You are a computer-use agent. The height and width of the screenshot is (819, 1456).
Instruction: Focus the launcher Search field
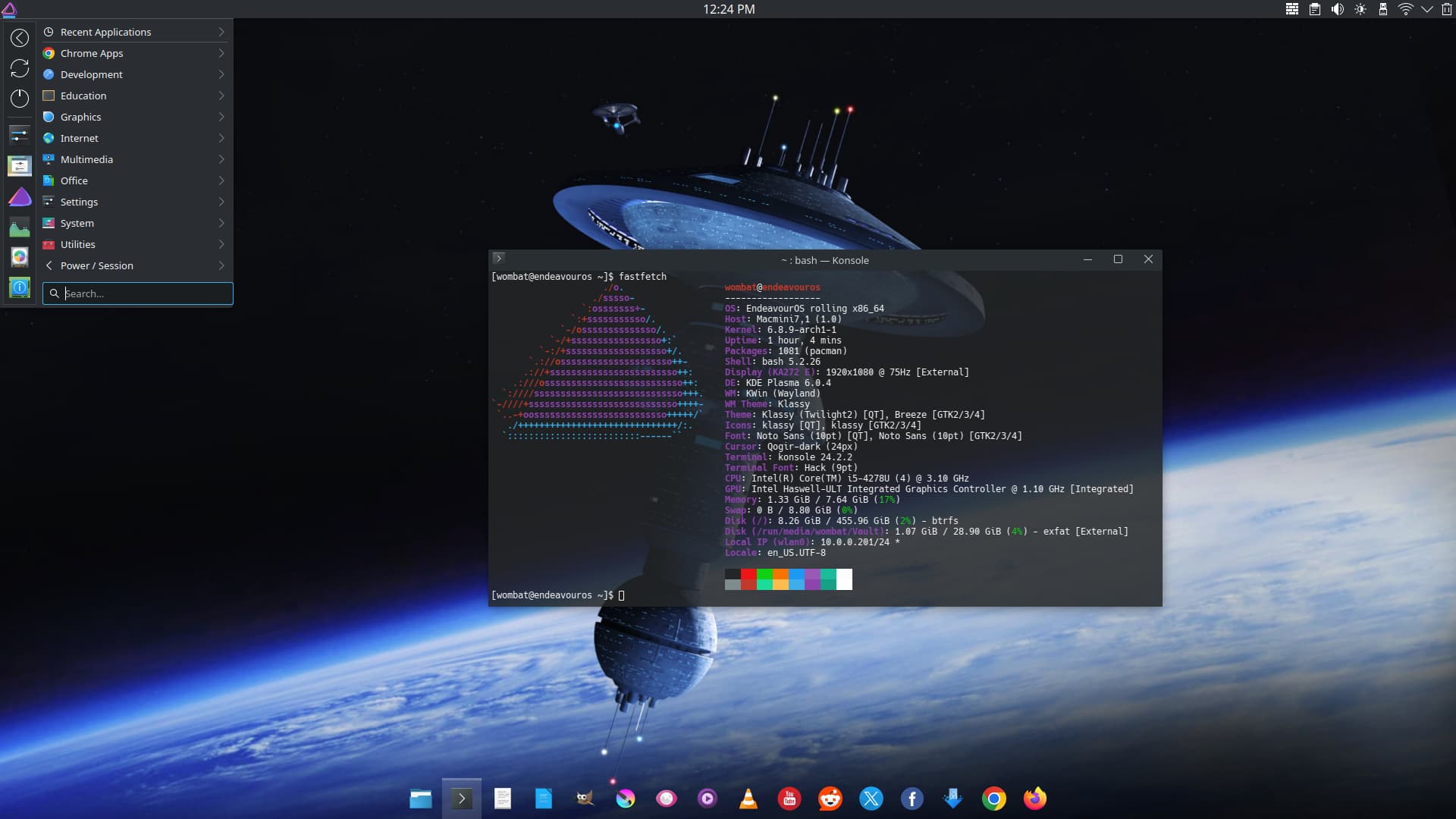(144, 293)
